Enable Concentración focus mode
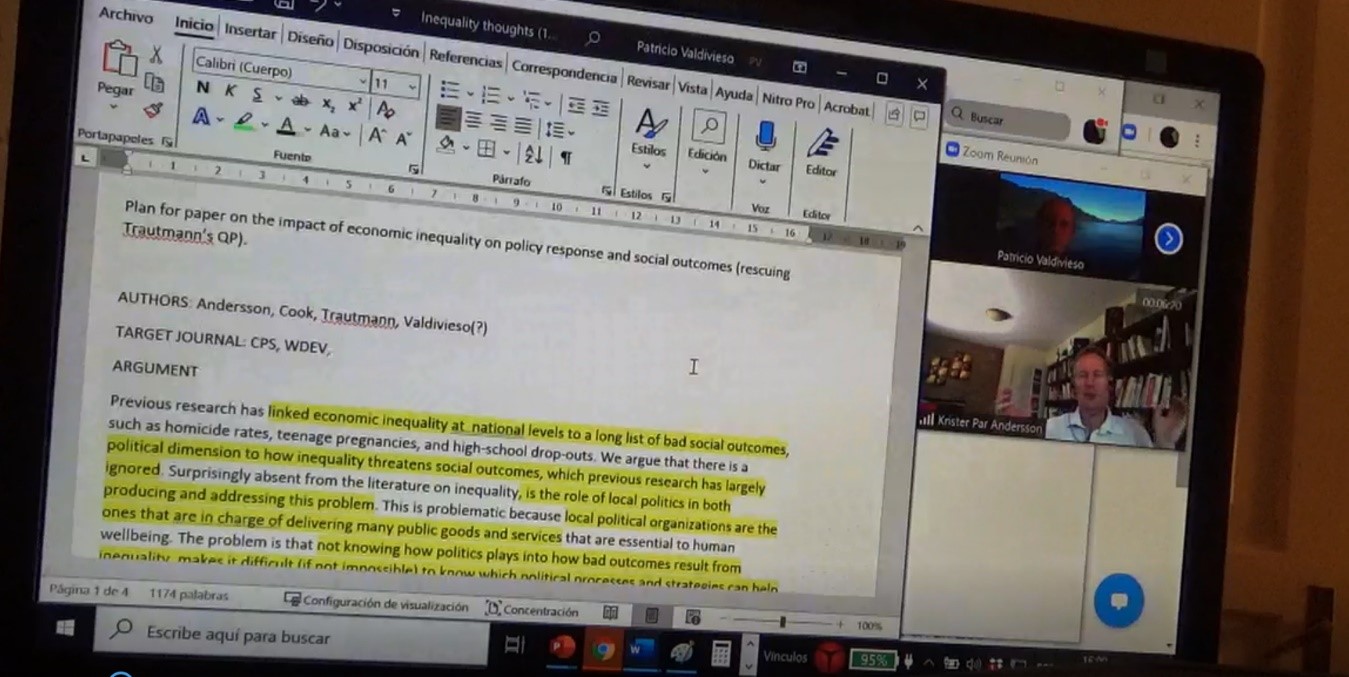 (532, 610)
